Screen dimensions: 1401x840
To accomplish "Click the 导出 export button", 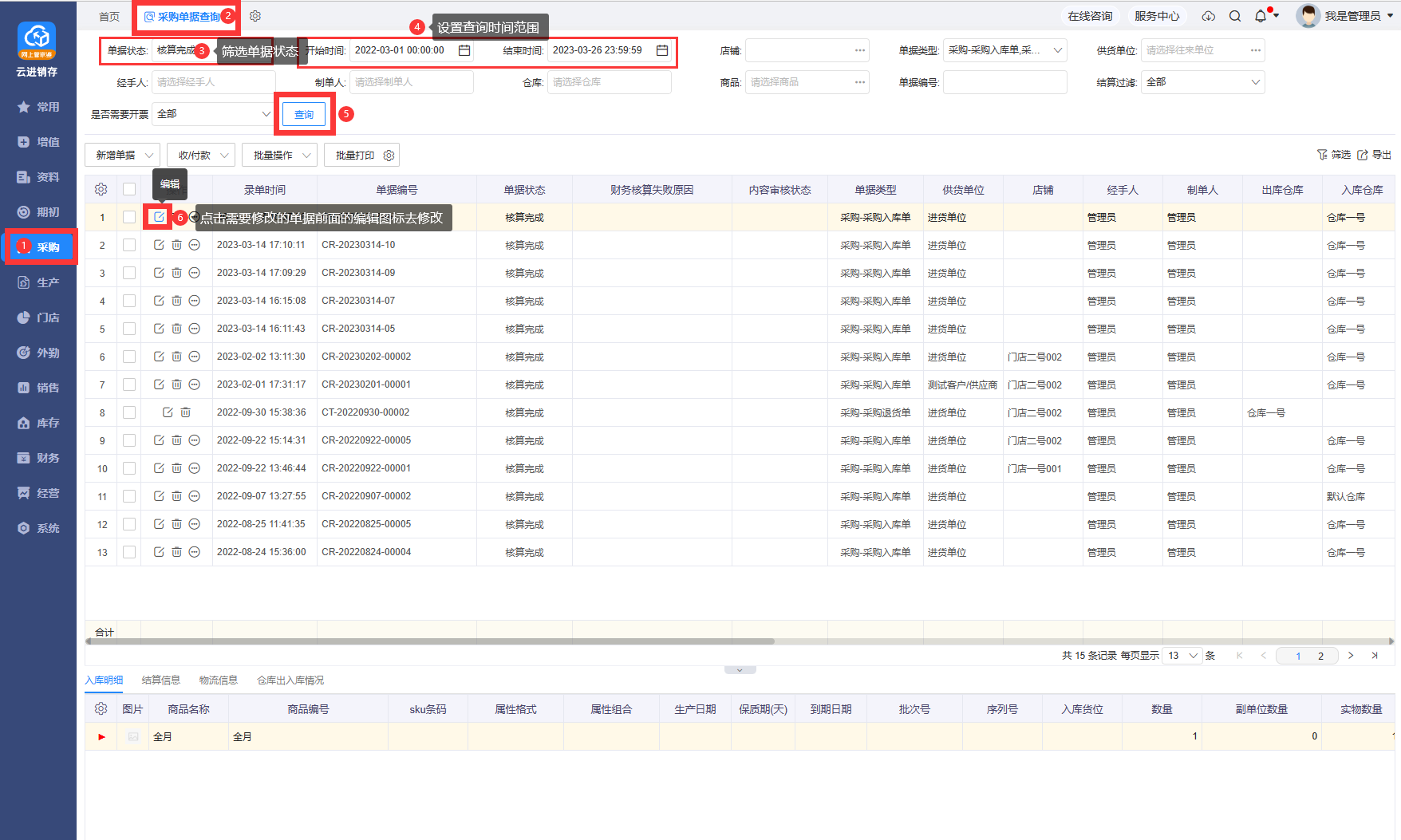I will pyautogui.click(x=1375, y=155).
